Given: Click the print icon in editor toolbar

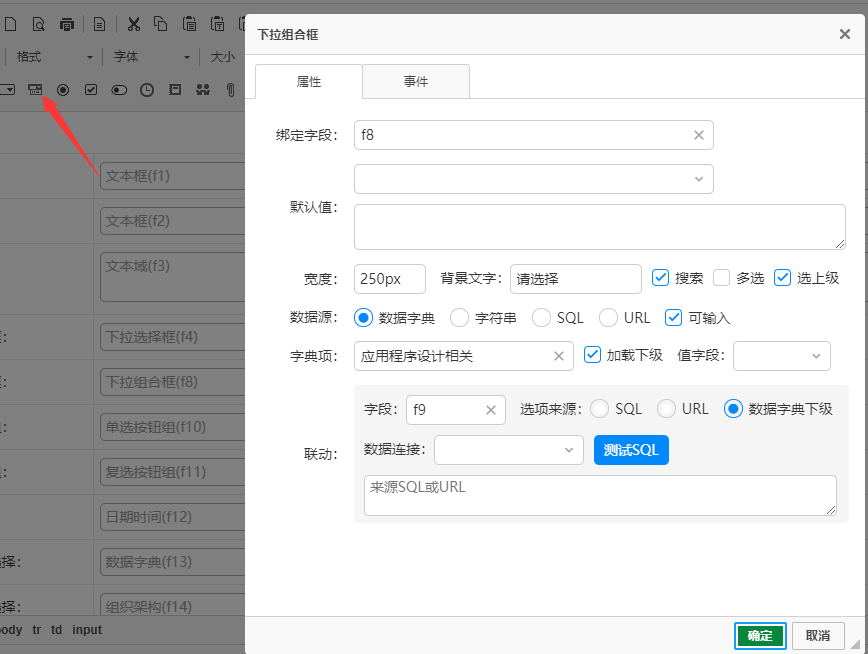Looking at the screenshot, I should point(66,24).
